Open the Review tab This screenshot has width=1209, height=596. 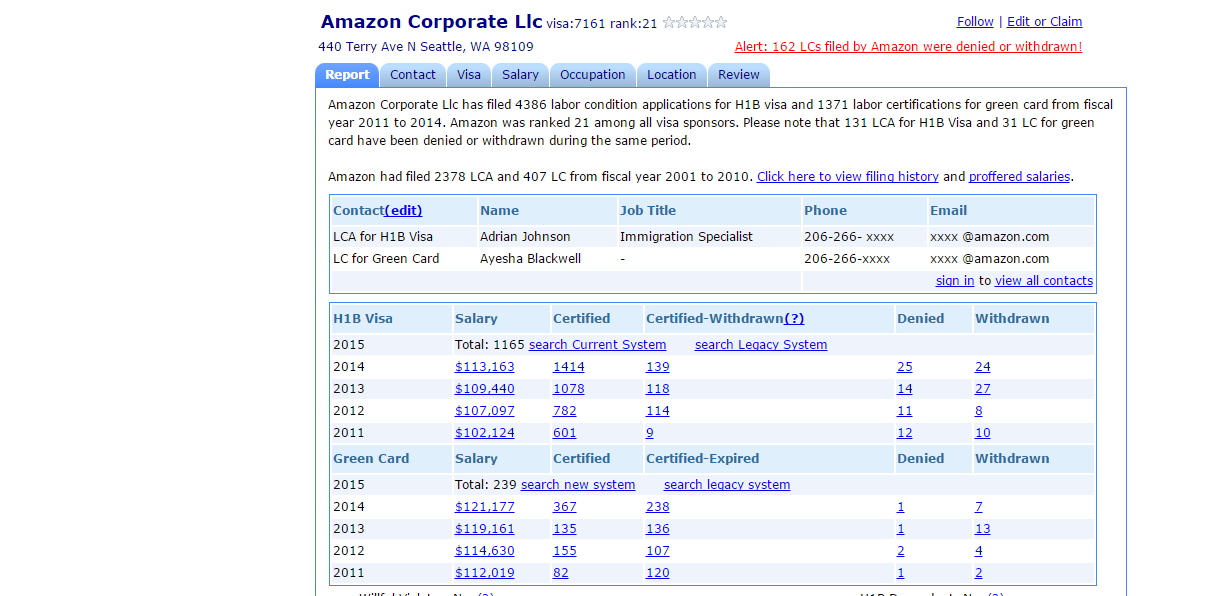pos(739,75)
